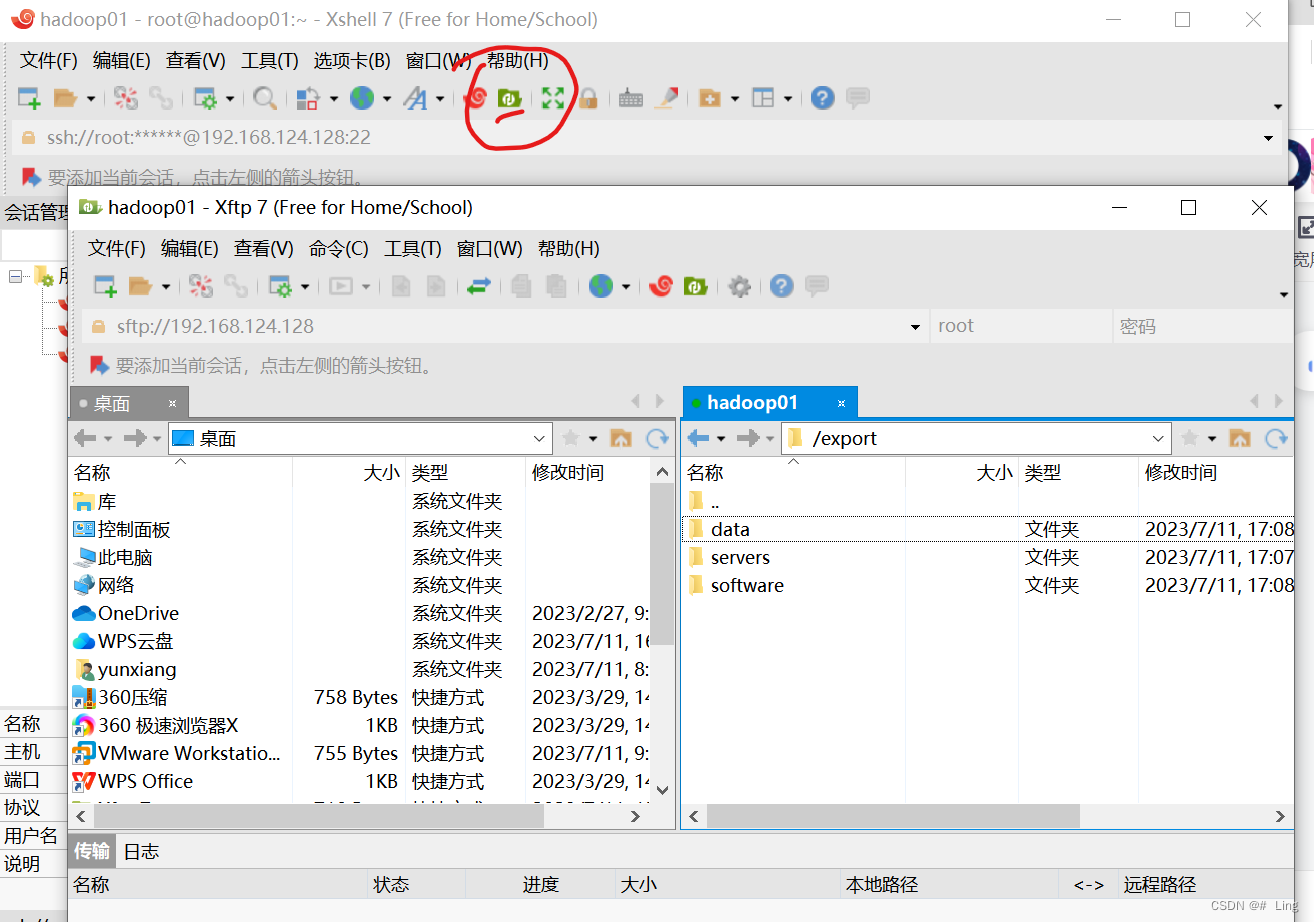
Task: Click globe icon in Xftp toolbar
Action: click(601, 287)
